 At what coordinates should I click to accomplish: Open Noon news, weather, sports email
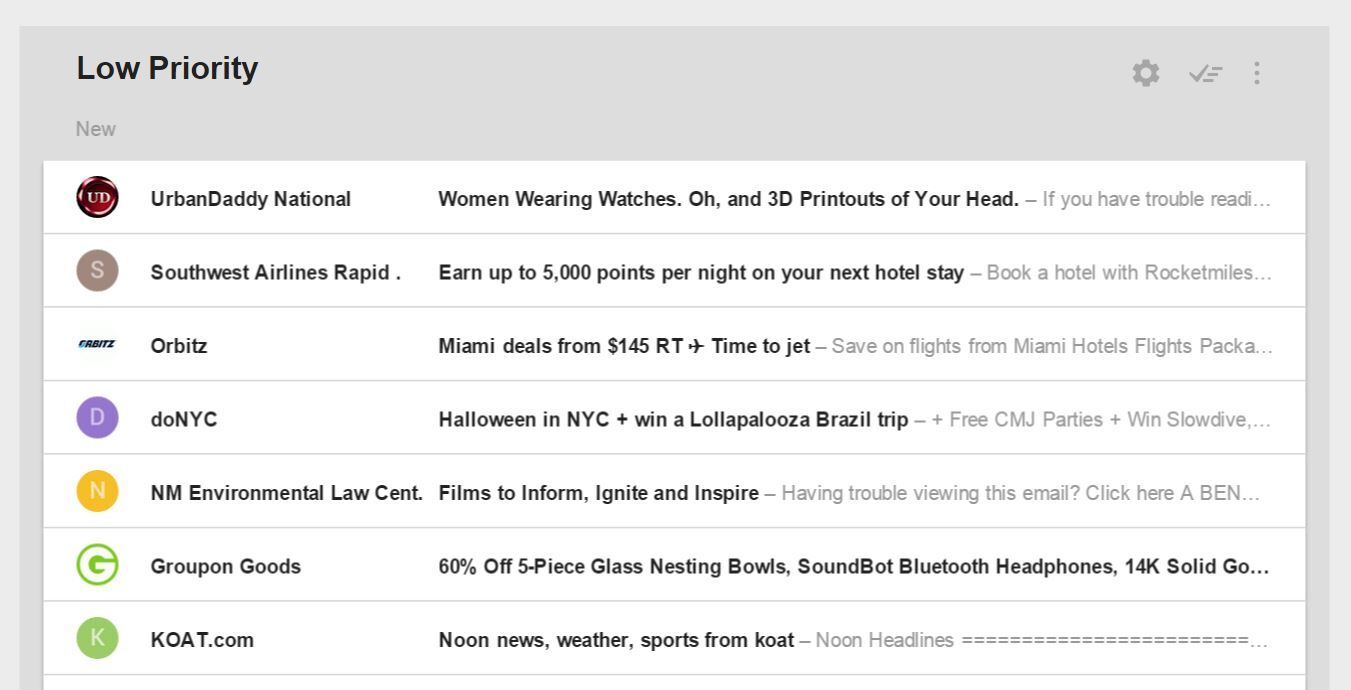(x=616, y=640)
